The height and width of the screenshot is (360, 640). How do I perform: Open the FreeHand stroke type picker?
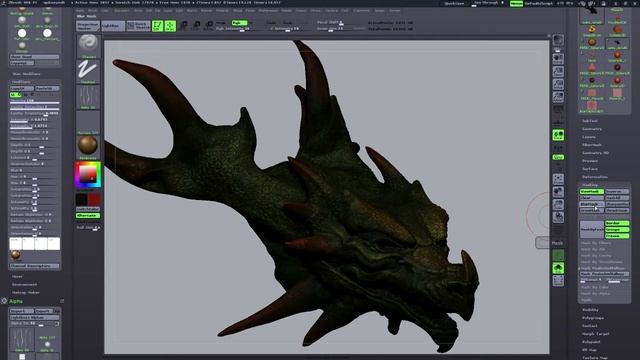click(88, 71)
